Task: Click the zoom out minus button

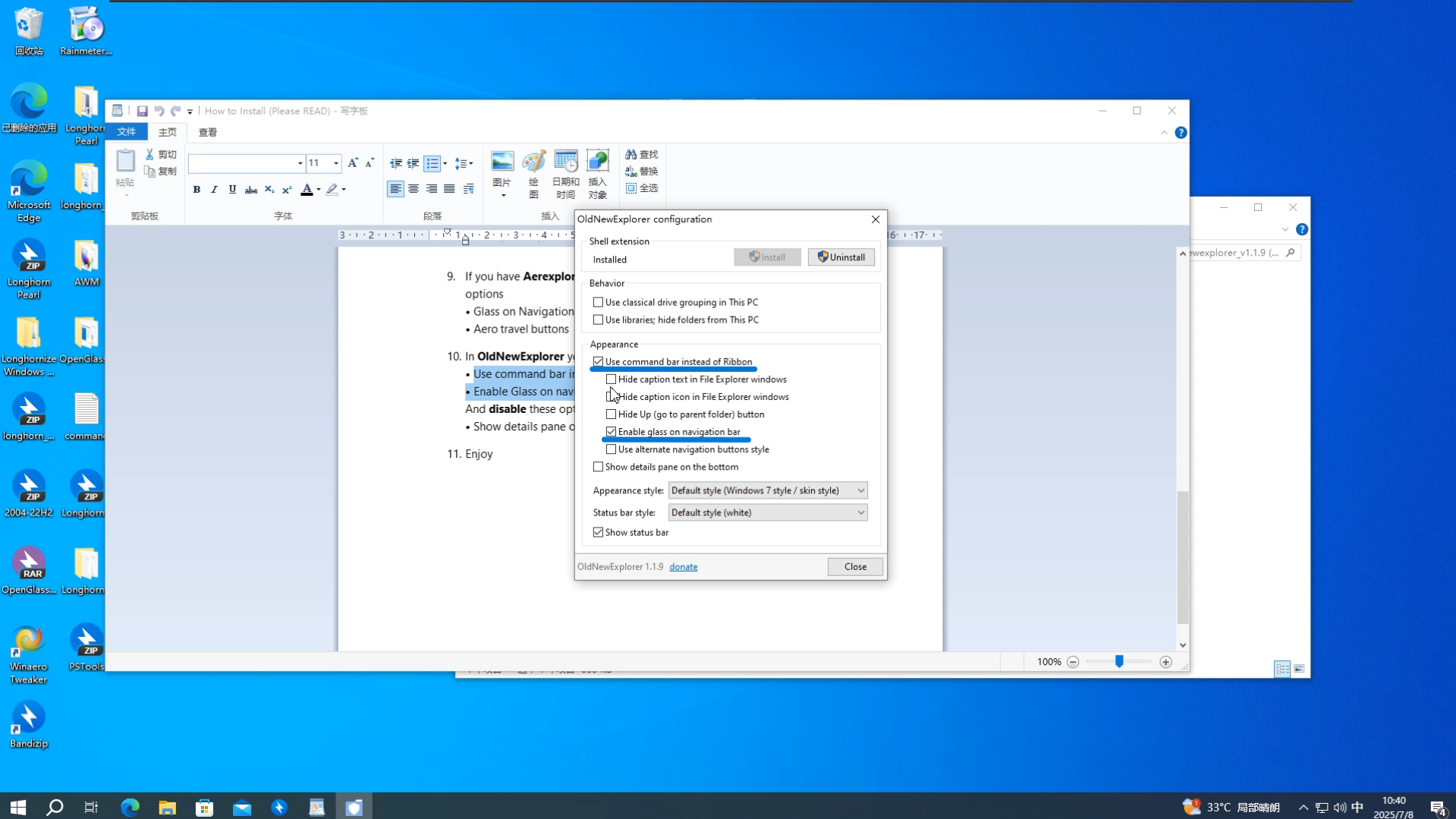Action: pyautogui.click(x=1073, y=663)
